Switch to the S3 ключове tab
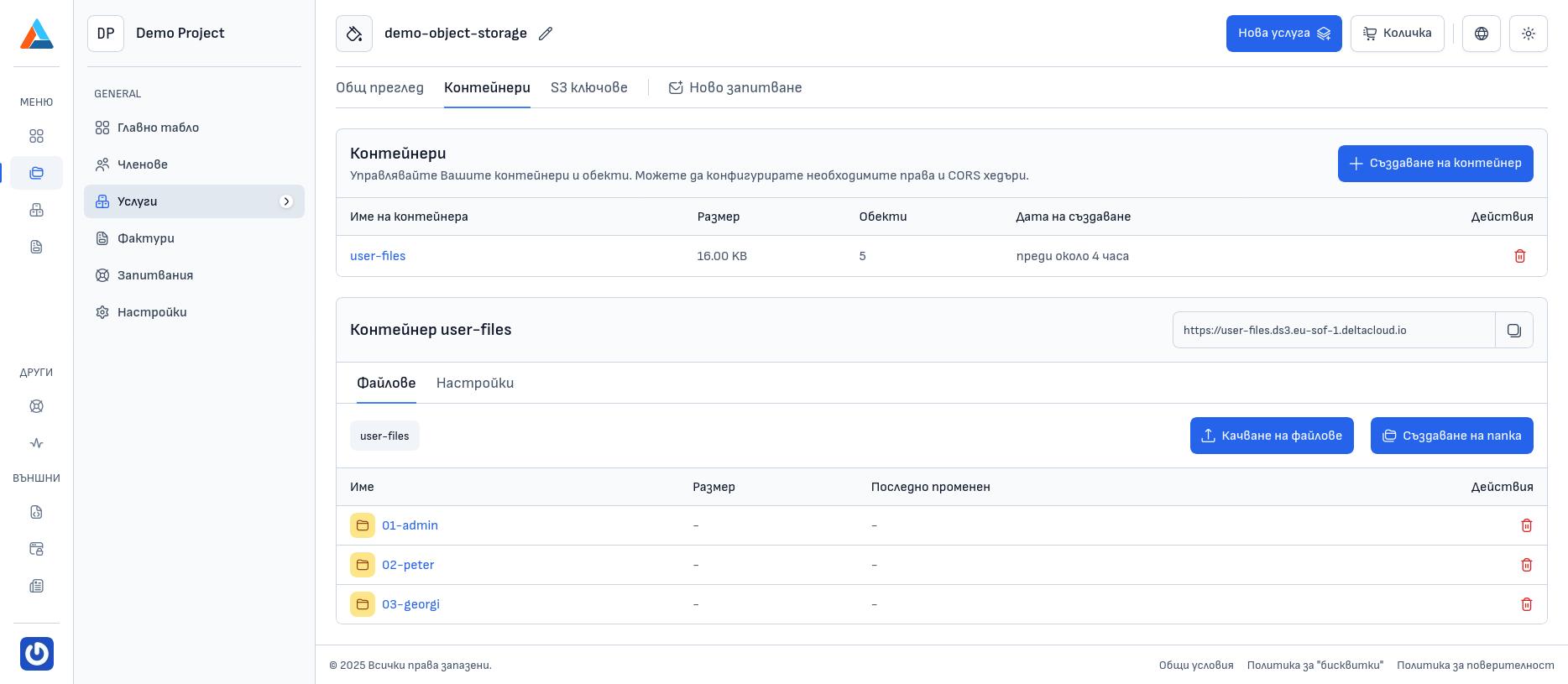This screenshot has height=684, width=1568. point(588,88)
